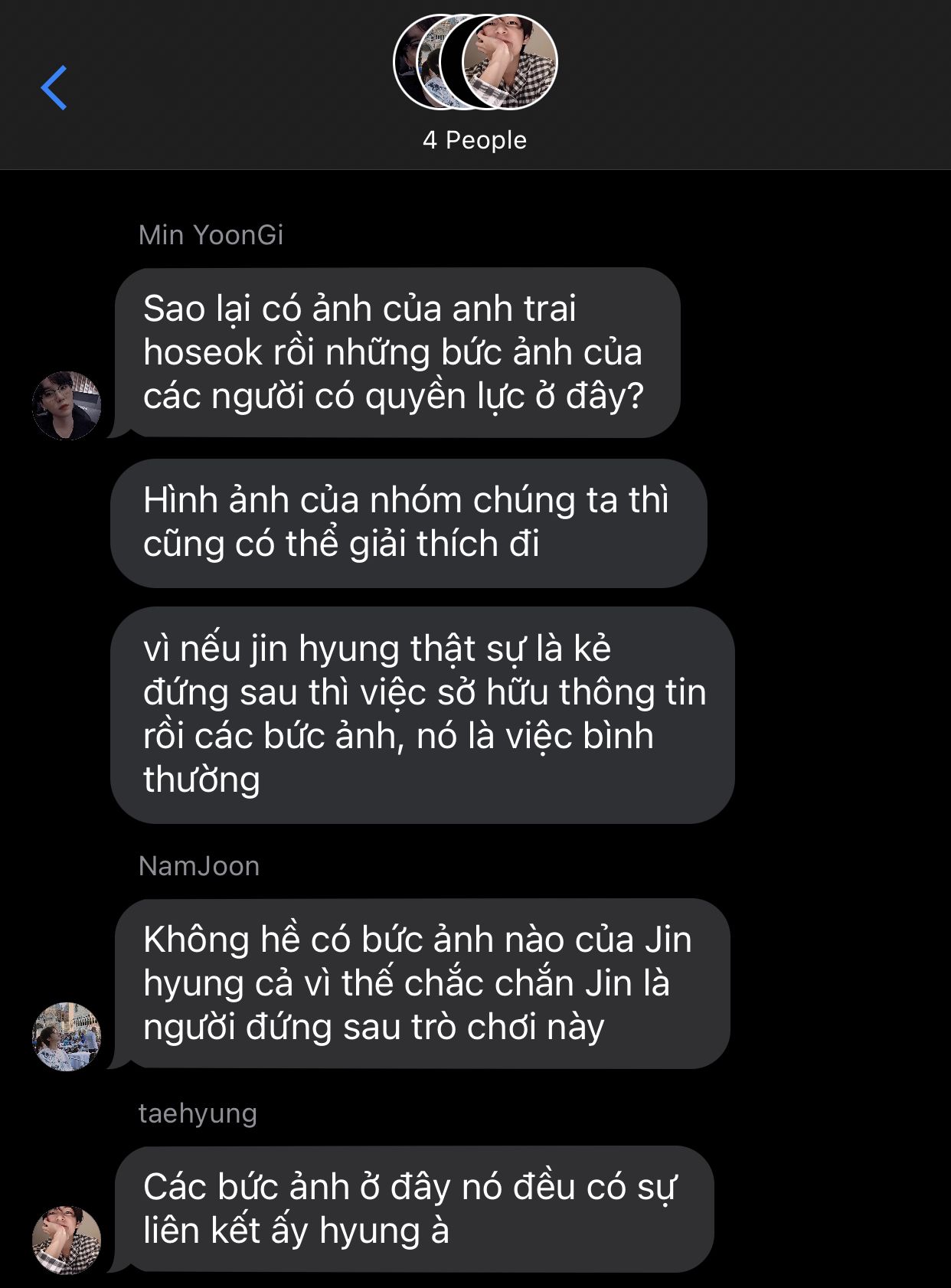Image resolution: width=951 pixels, height=1288 pixels.
Task: Select taehyung's message 'Các bức ảnh ở đây'
Action: click(413, 1209)
